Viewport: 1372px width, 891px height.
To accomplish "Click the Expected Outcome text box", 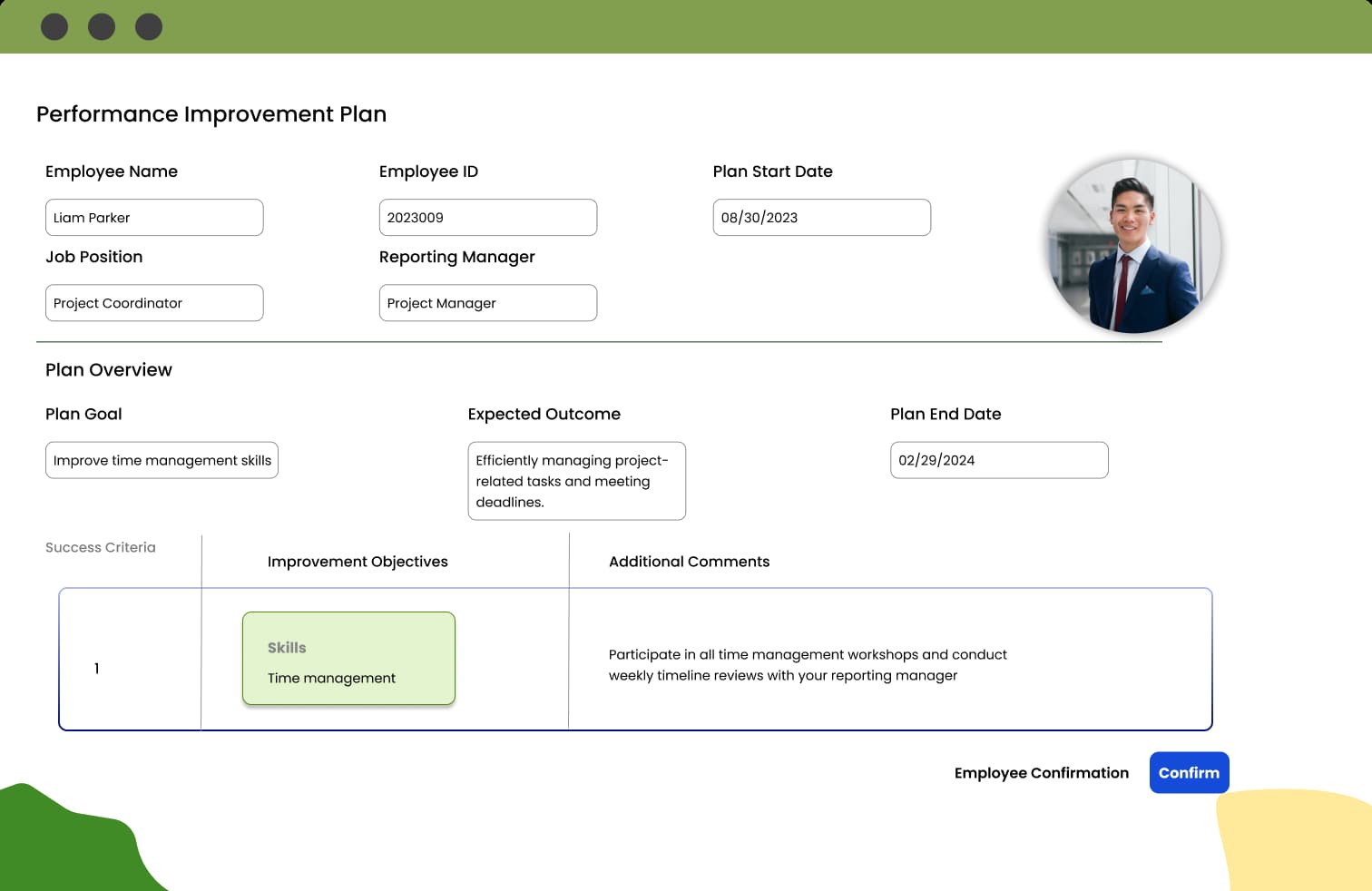I will click(576, 481).
